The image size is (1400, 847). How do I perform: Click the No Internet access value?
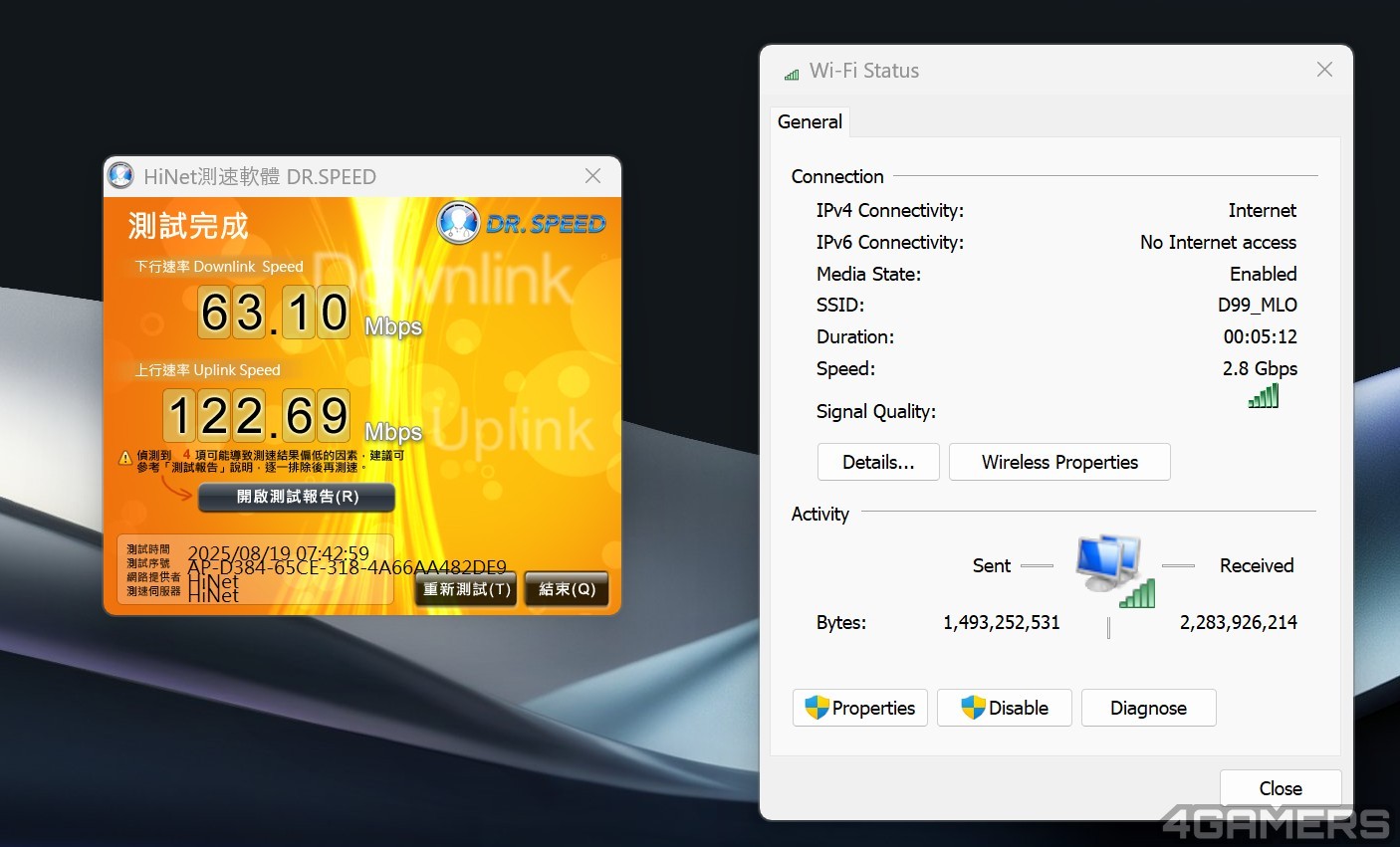[1218, 242]
